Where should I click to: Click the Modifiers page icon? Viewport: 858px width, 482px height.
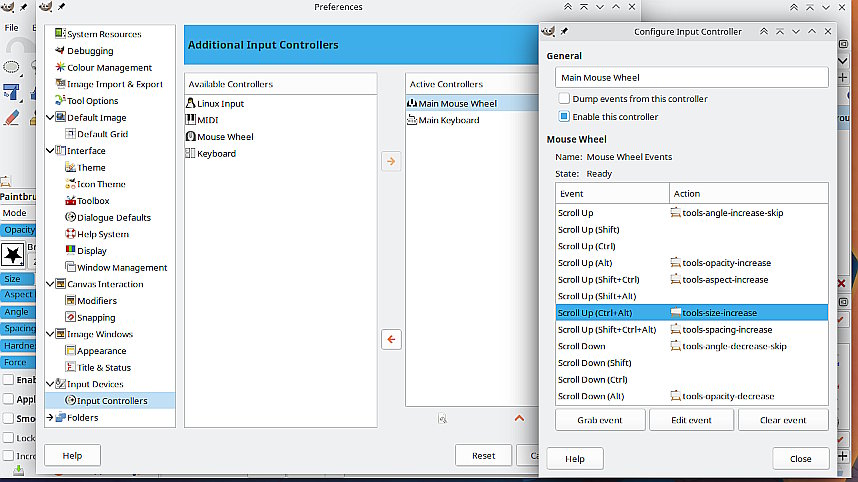tap(70, 300)
